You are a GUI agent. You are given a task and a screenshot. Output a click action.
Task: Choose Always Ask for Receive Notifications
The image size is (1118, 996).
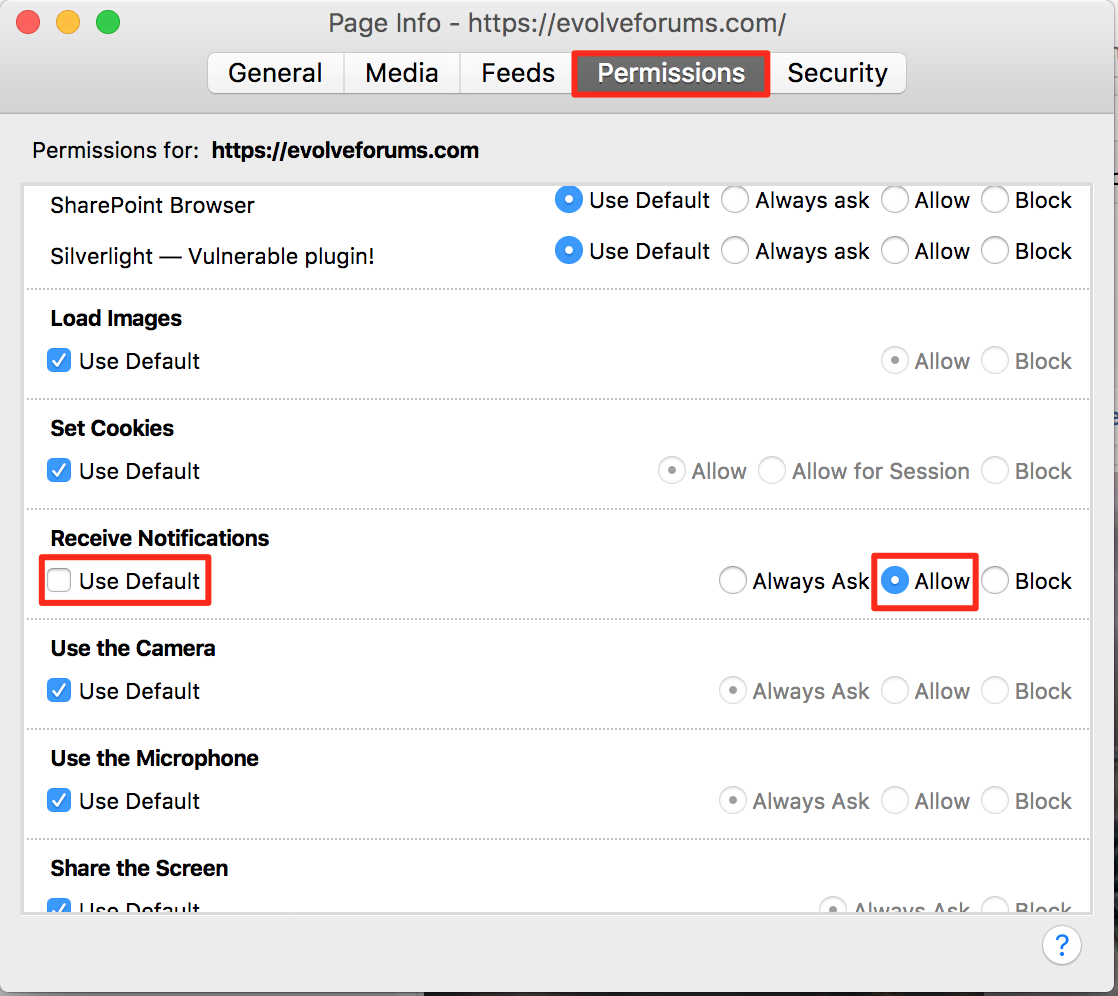click(x=733, y=581)
